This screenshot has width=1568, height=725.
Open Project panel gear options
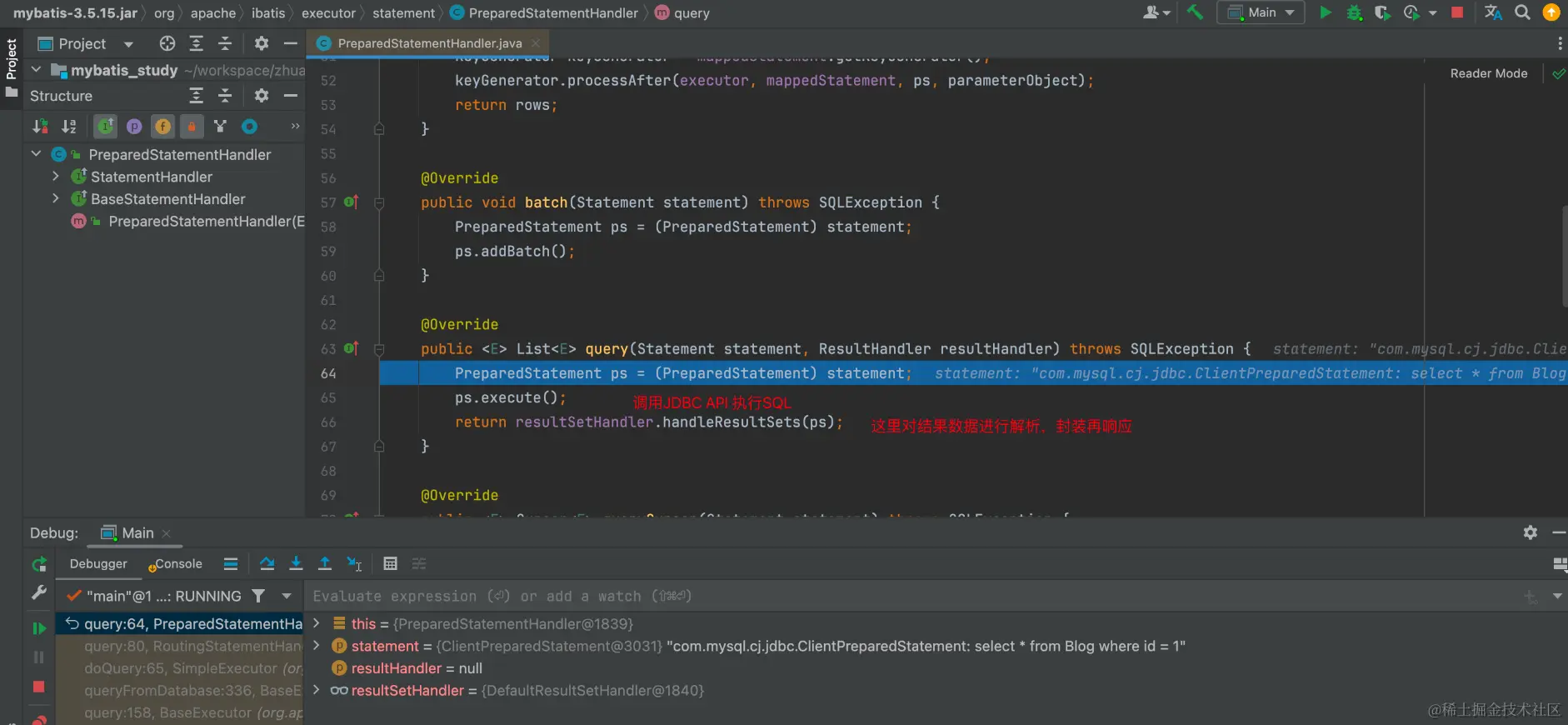click(x=262, y=43)
